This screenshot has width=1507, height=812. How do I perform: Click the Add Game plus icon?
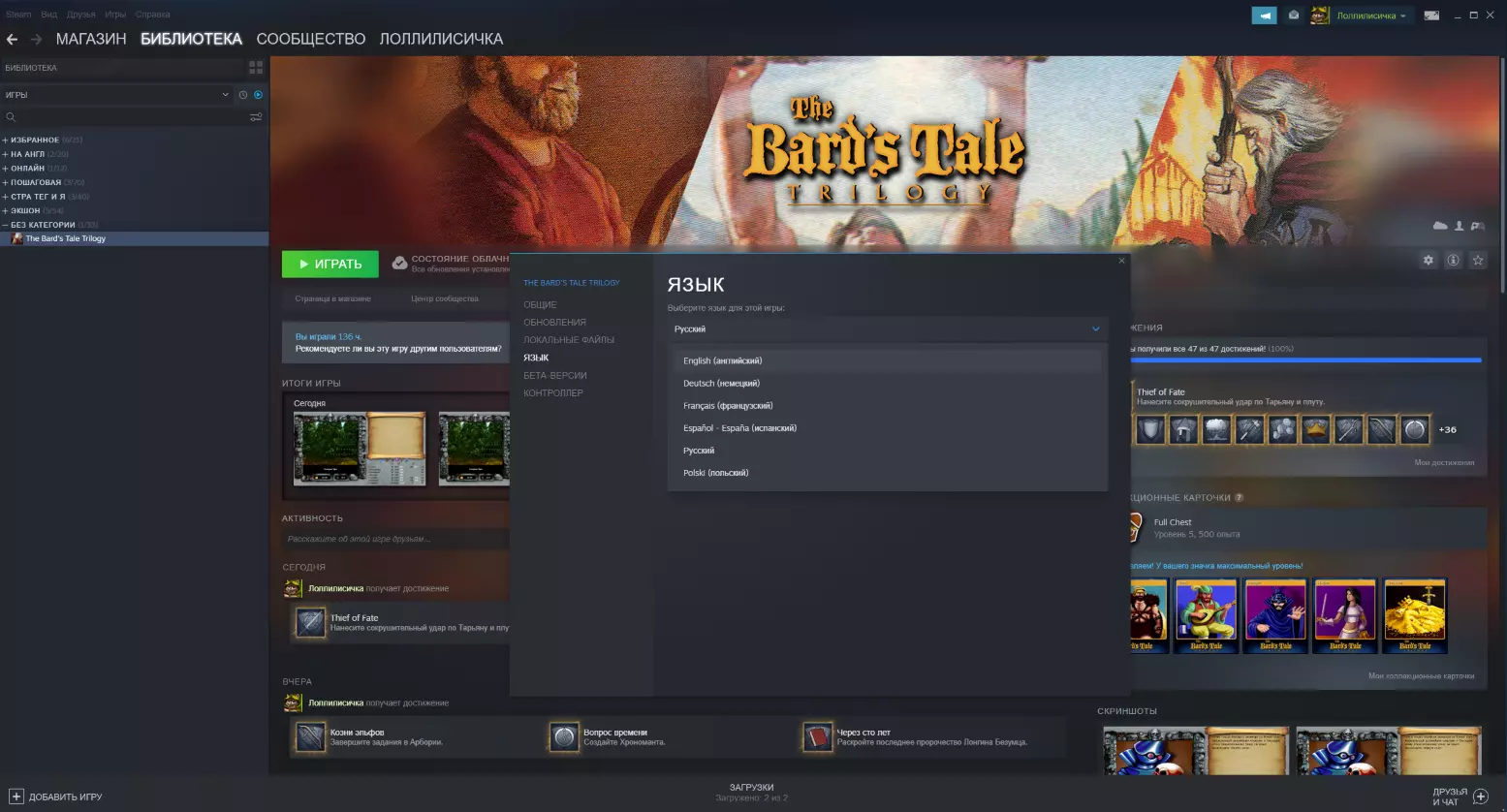coord(16,796)
